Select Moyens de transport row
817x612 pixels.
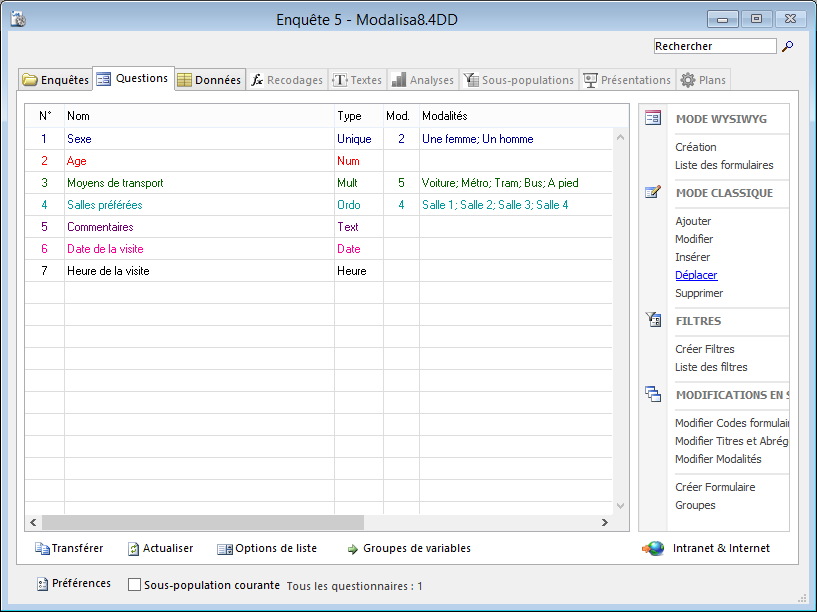click(318, 183)
